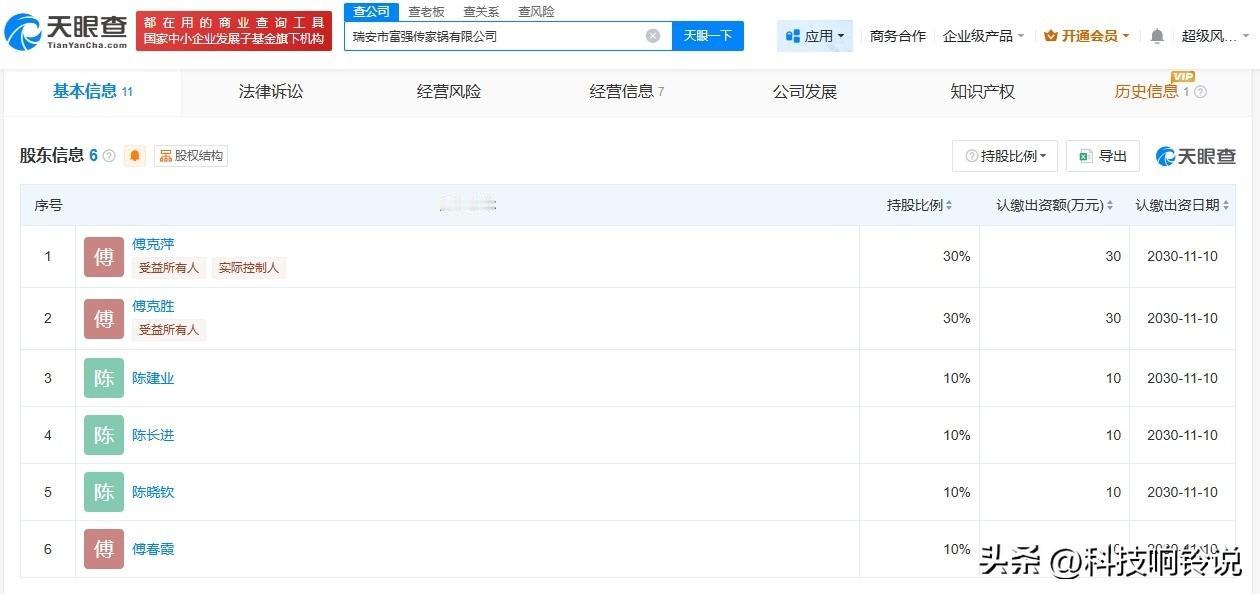Open the 持股比例 filter dropdown
The image size is (1260, 594).
[x=1003, y=156]
